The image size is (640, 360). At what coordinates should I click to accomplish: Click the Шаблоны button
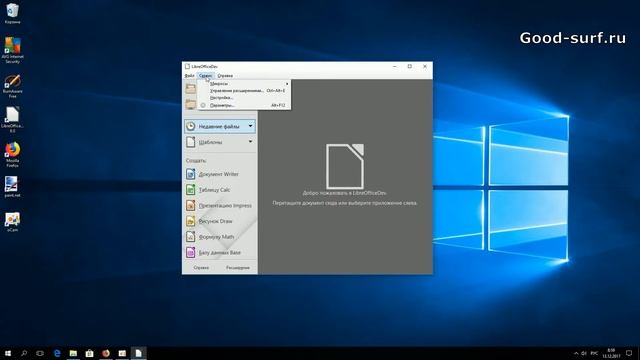coord(220,142)
